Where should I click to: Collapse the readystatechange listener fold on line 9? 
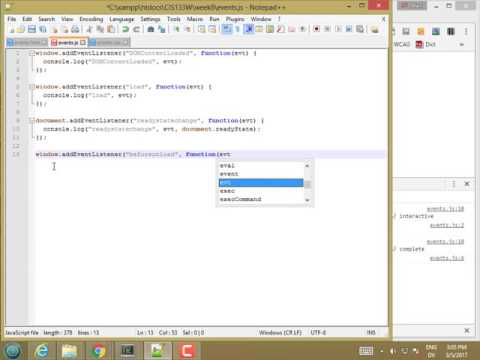(x=32, y=121)
